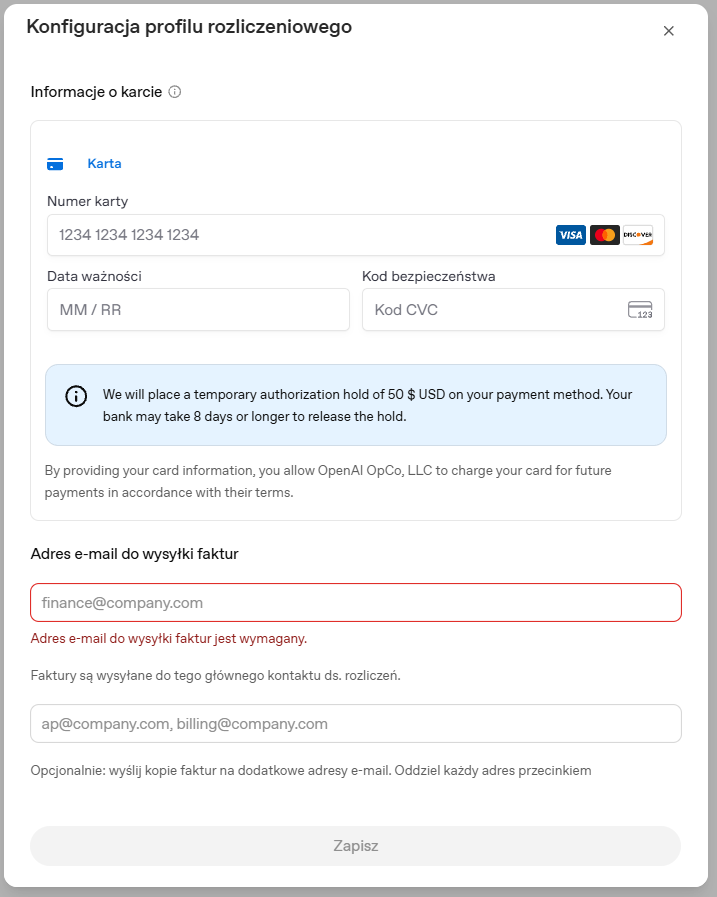Click the info icon beside Informacje o karcie

click(175, 92)
